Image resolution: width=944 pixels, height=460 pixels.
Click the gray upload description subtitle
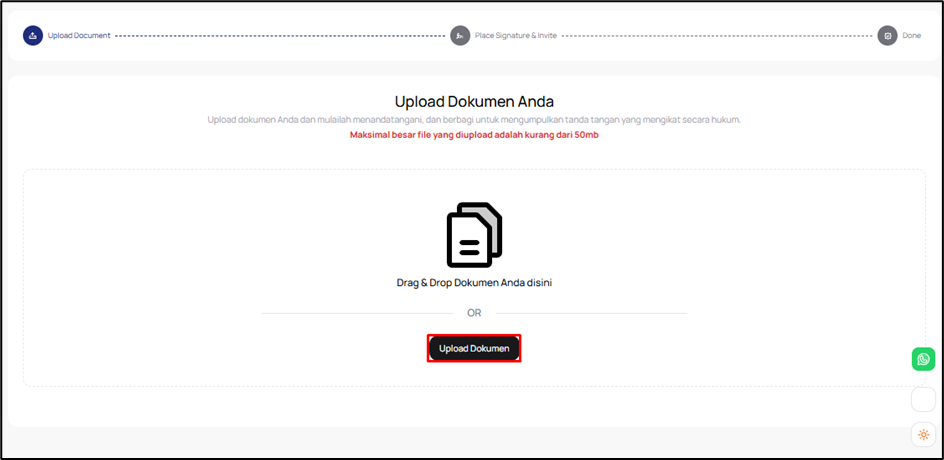point(474,120)
